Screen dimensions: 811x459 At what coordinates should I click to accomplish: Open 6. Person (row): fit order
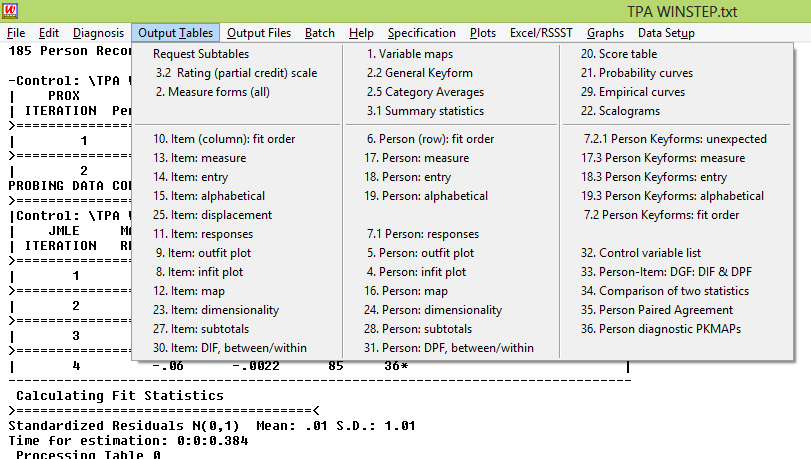click(430, 139)
